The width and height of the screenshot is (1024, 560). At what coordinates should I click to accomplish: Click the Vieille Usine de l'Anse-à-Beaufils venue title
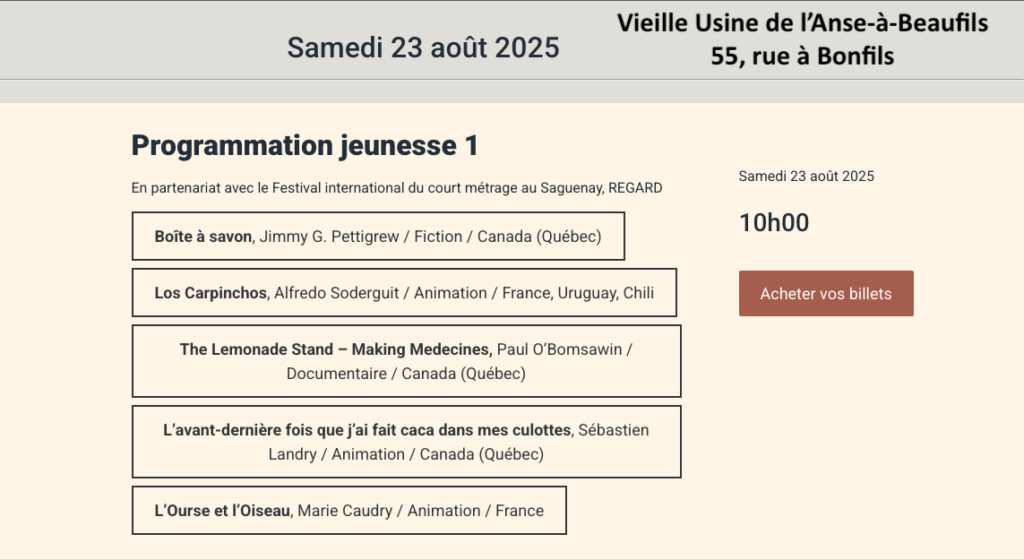coord(803,23)
